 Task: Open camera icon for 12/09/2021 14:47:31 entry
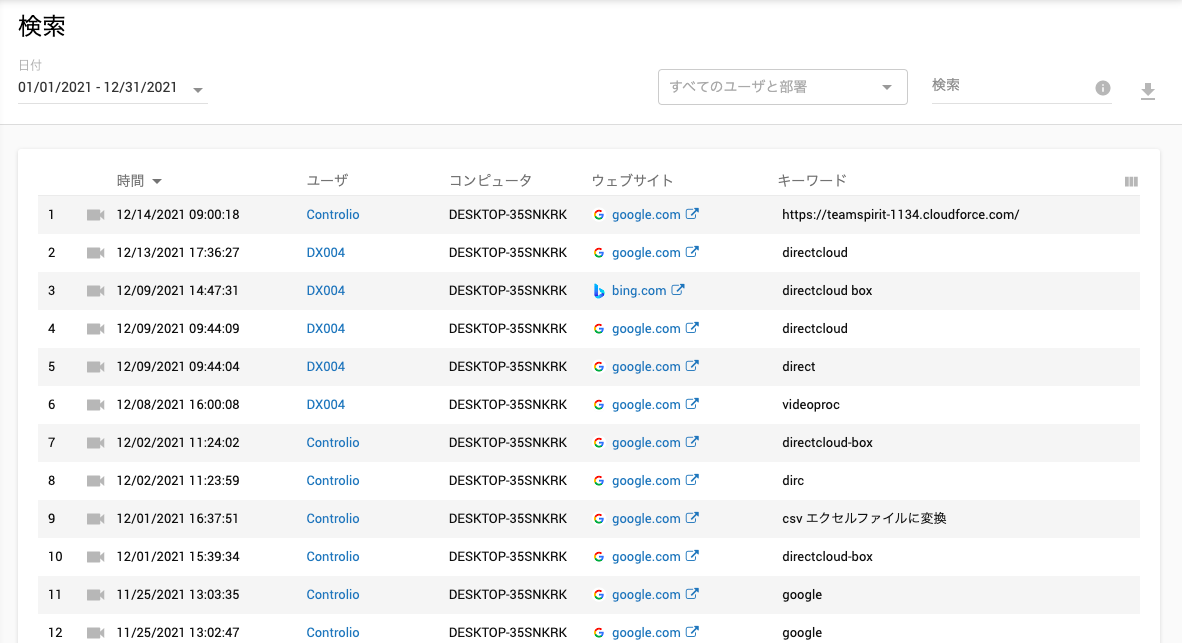tap(96, 291)
